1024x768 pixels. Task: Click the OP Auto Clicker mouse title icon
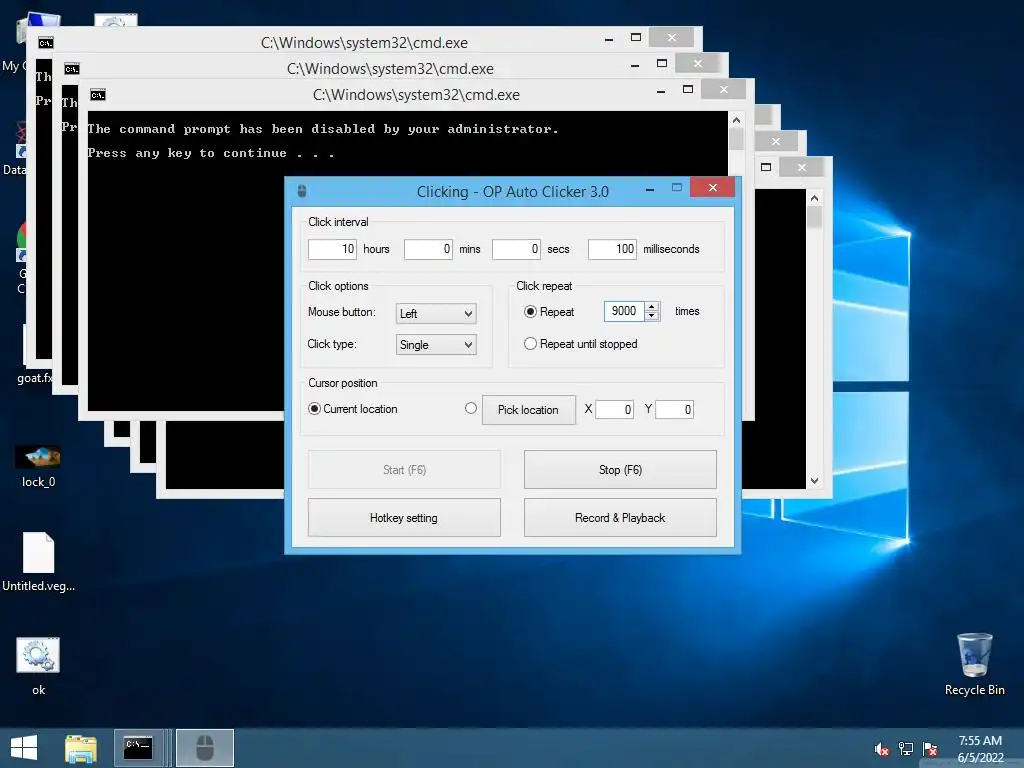(x=302, y=191)
